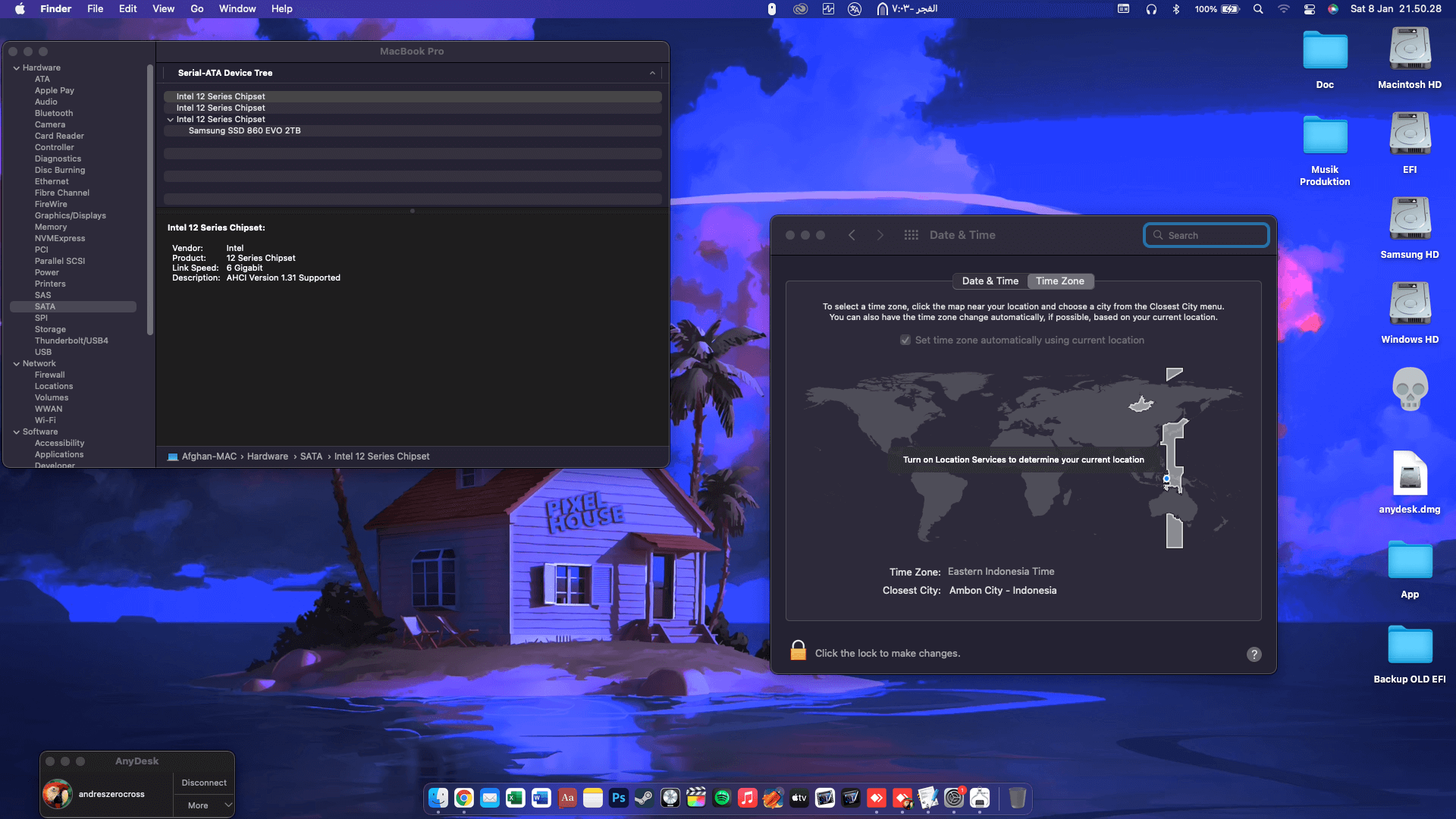The image size is (1456, 819).
Task: Open the Adobe Creative Cloud menu bar icon
Action: 799,8
